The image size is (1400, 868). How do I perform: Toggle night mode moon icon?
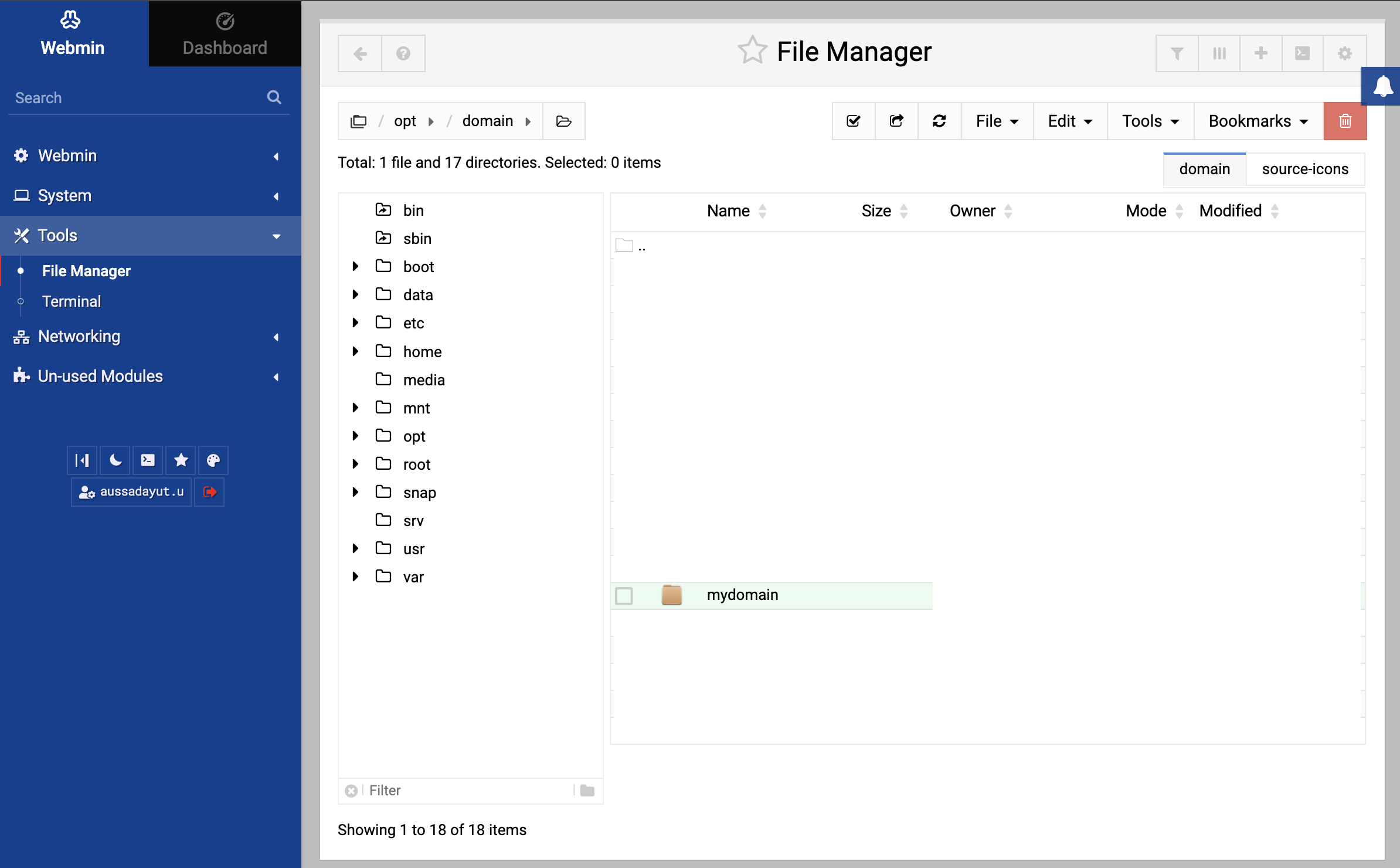pyautogui.click(x=115, y=460)
